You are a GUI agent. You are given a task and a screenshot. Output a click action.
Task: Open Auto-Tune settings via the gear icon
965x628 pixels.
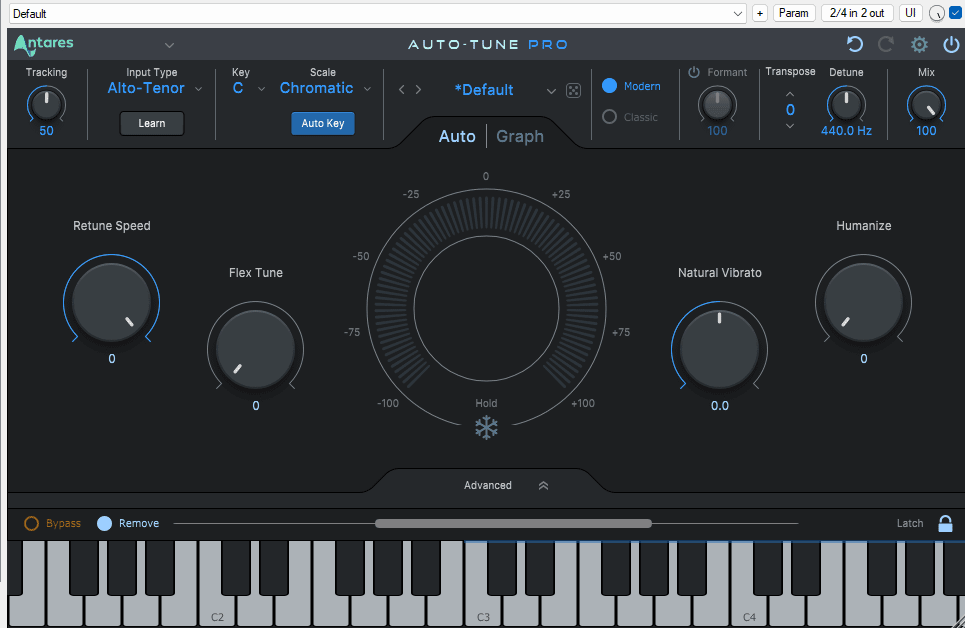[x=919, y=44]
